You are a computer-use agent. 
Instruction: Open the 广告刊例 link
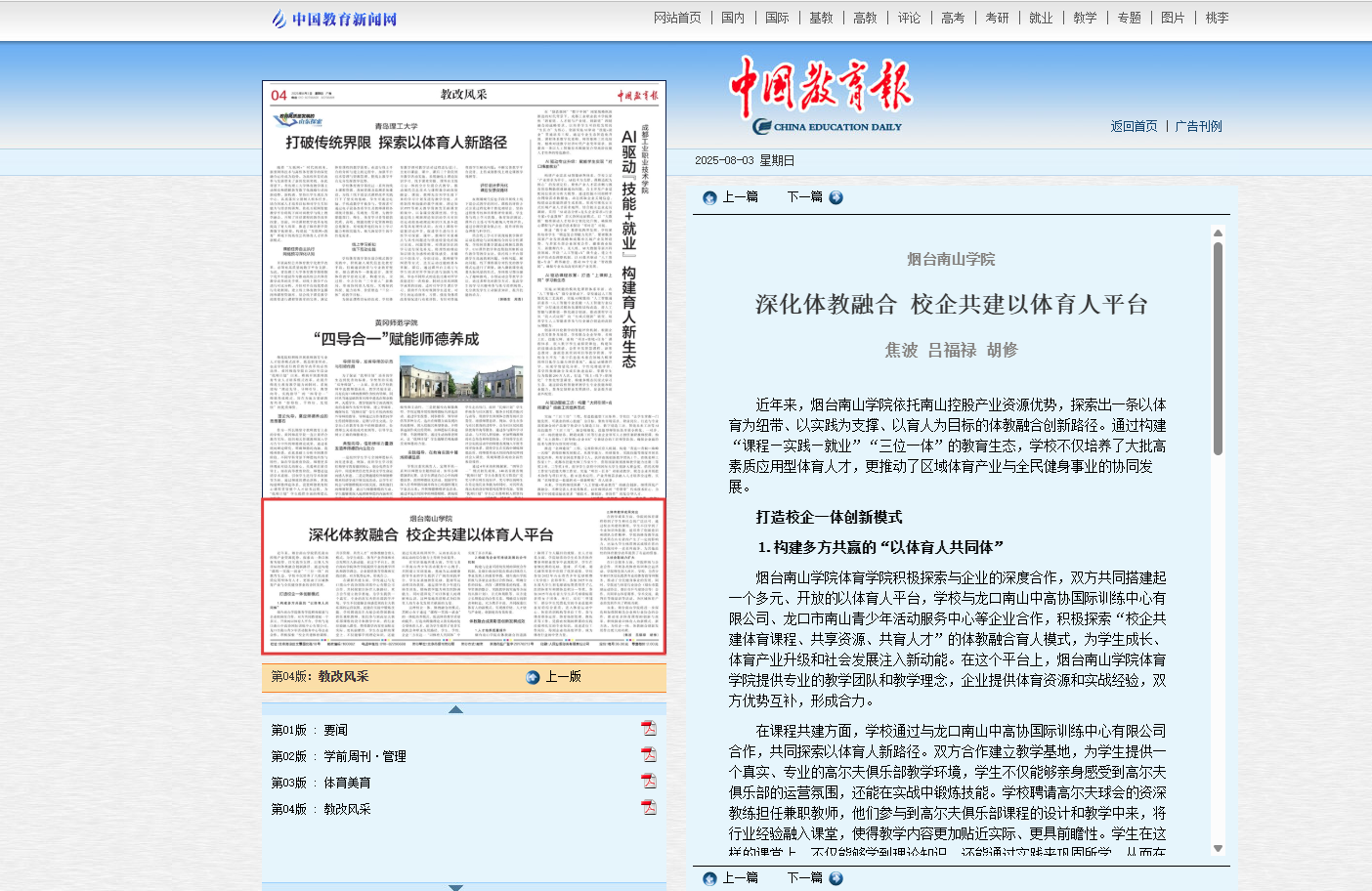tap(1198, 126)
